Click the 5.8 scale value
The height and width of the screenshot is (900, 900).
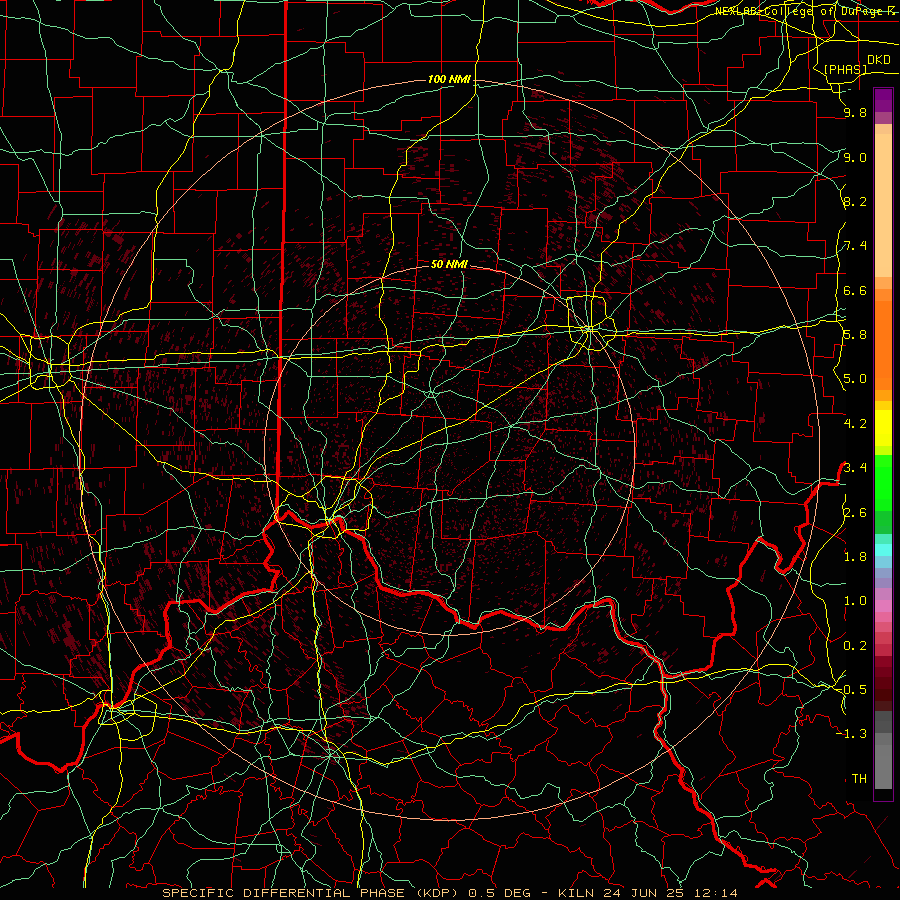pyautogui.click(x=855, y=335)
